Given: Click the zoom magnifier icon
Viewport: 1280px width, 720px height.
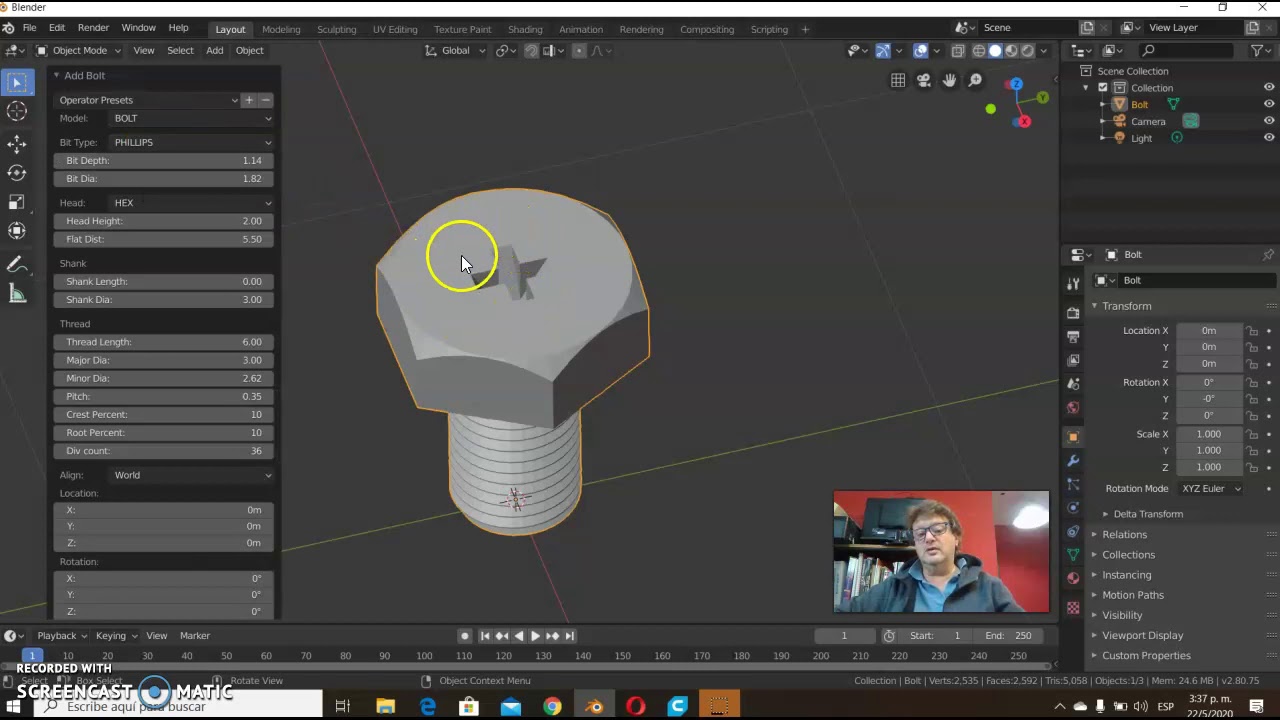Looking at the screenshot, I should click(975, 81).
